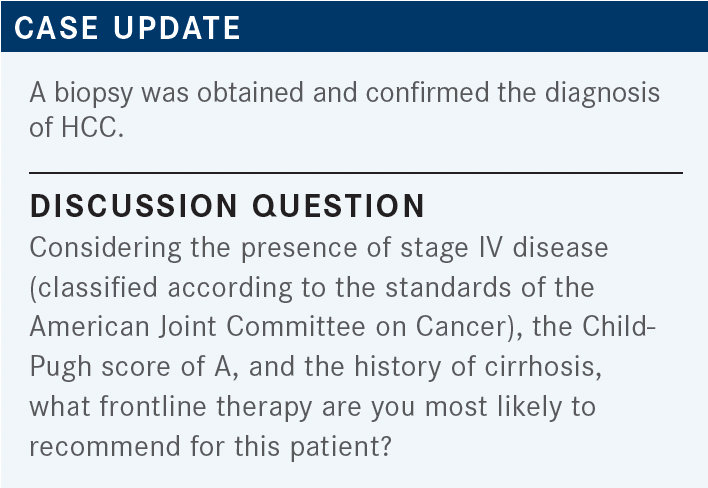The width and height of the screenshot is (708, 488).
Task: Click the word 'patient?' at the end
Action: [x=340, y=447]
